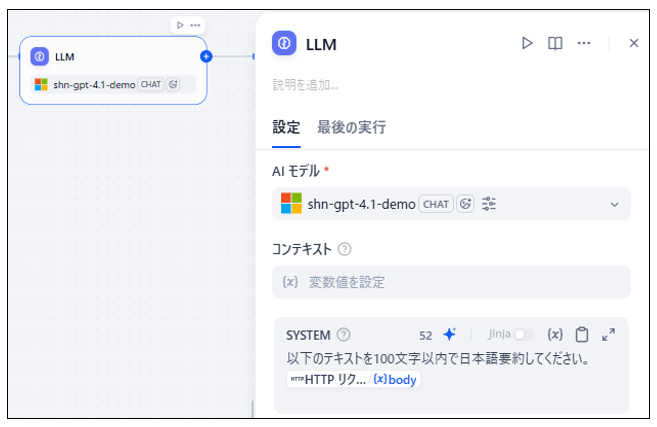This screenshot has width=657, height=427.
Task: Switch to the 設定 tab
Action: tap(286, 127)
